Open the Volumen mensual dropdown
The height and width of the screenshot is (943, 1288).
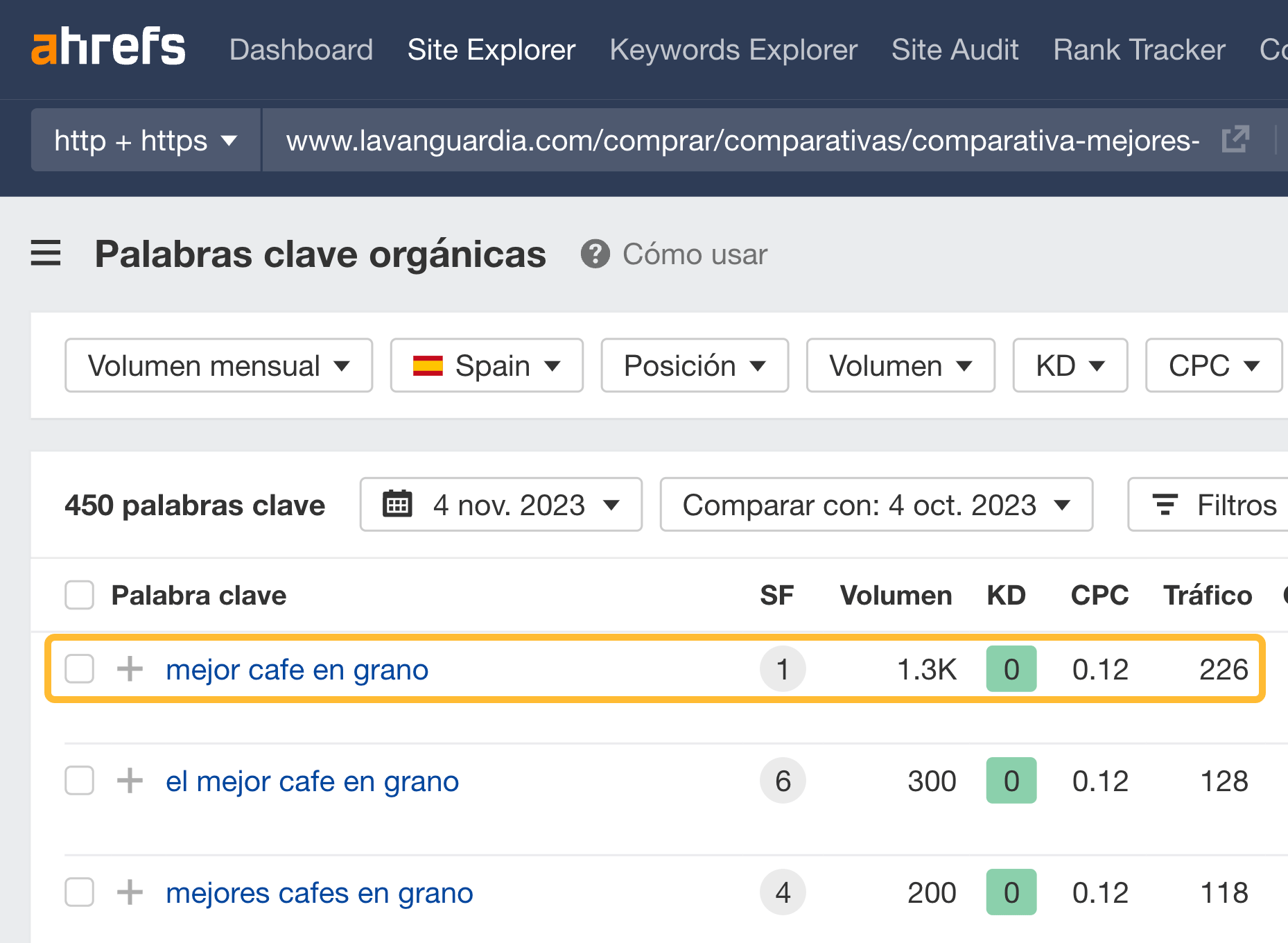coord(218,365)
